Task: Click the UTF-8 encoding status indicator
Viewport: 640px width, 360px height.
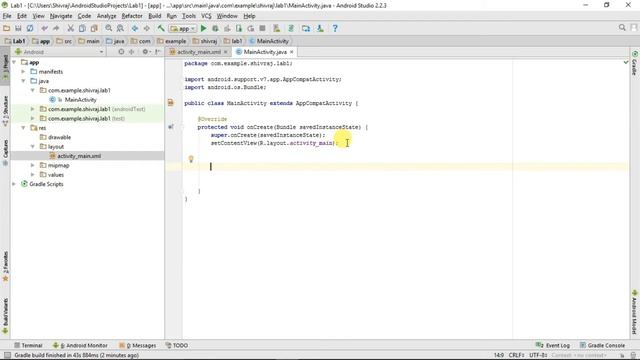Action: pyautogui.click(x=538, y=355)
